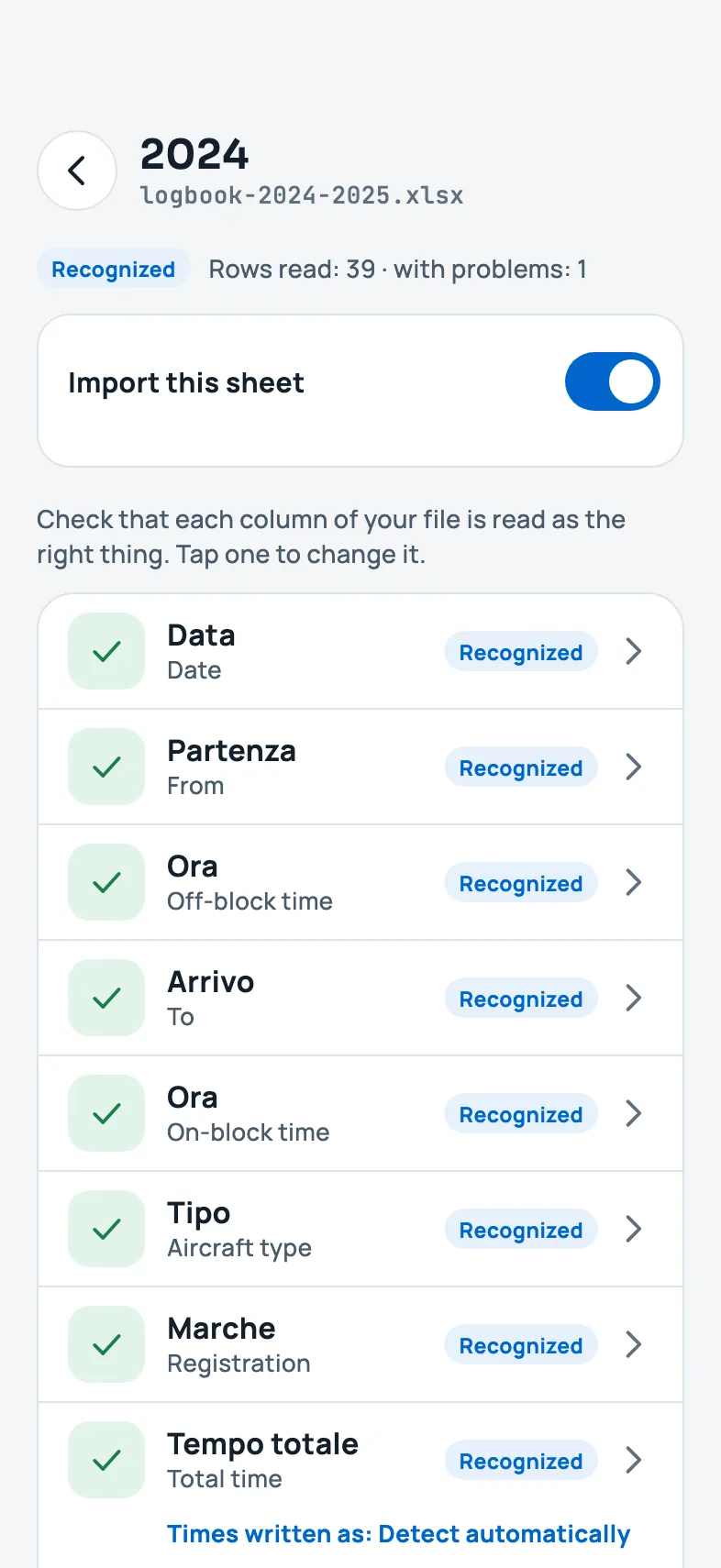Click the green checkmark beside Tipo
Viewport: 721px width, 1568px height.
coord(106,1229)
